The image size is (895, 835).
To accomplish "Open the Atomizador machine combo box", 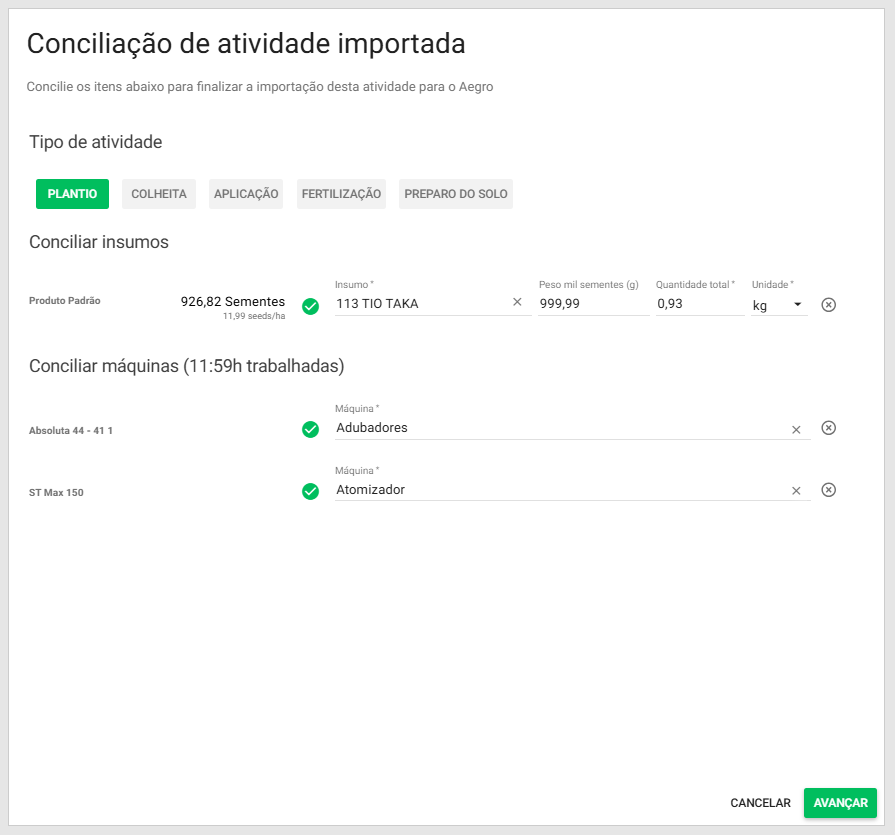I will click(555, 490).
